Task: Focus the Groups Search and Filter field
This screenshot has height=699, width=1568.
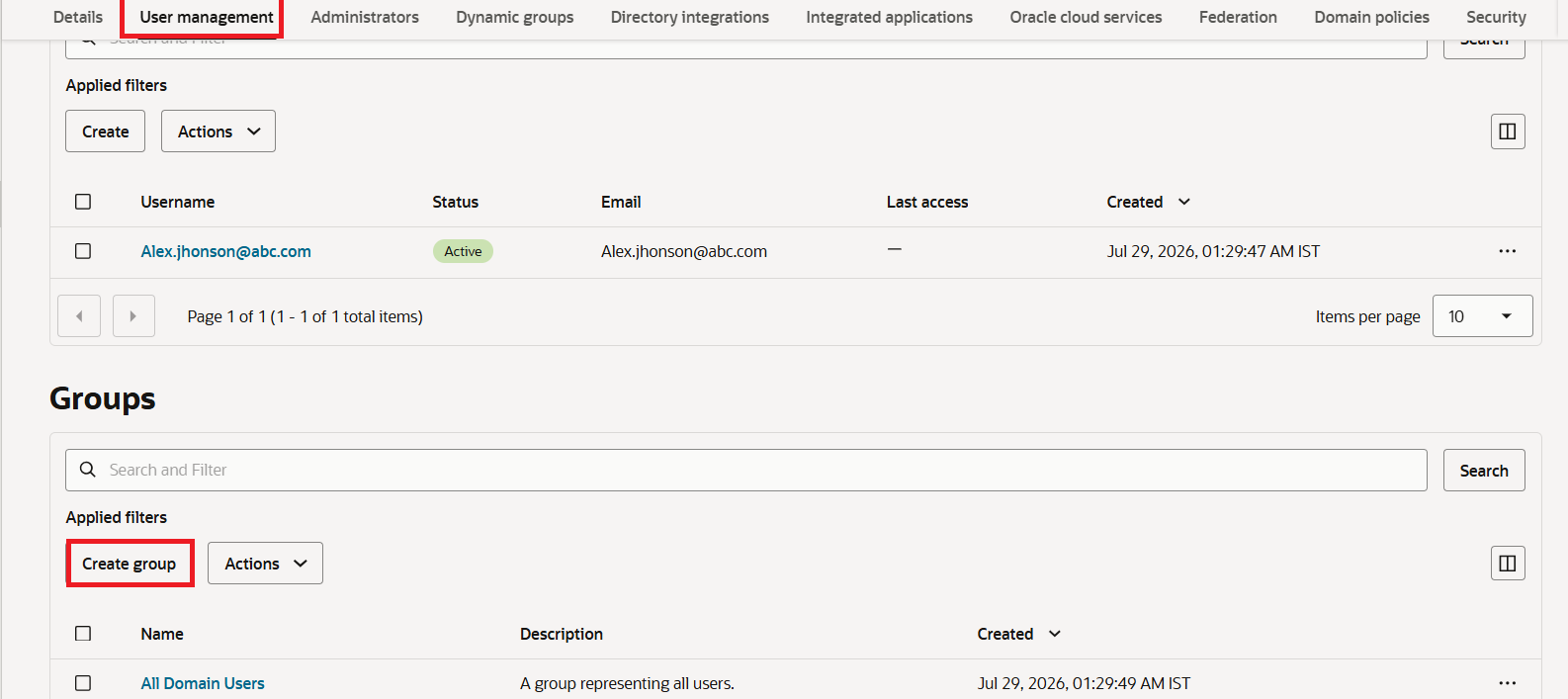Action: coord(746,470)
